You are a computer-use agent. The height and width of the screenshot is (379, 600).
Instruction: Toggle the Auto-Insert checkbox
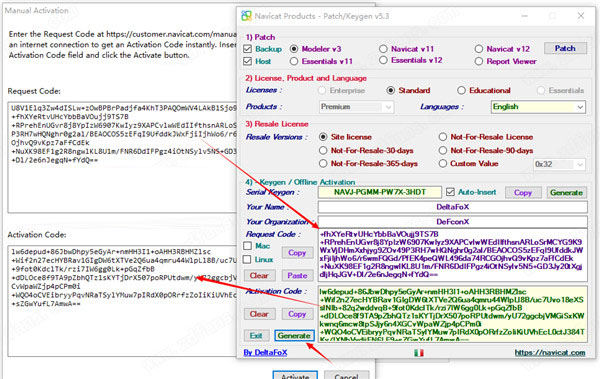(450, 192)
